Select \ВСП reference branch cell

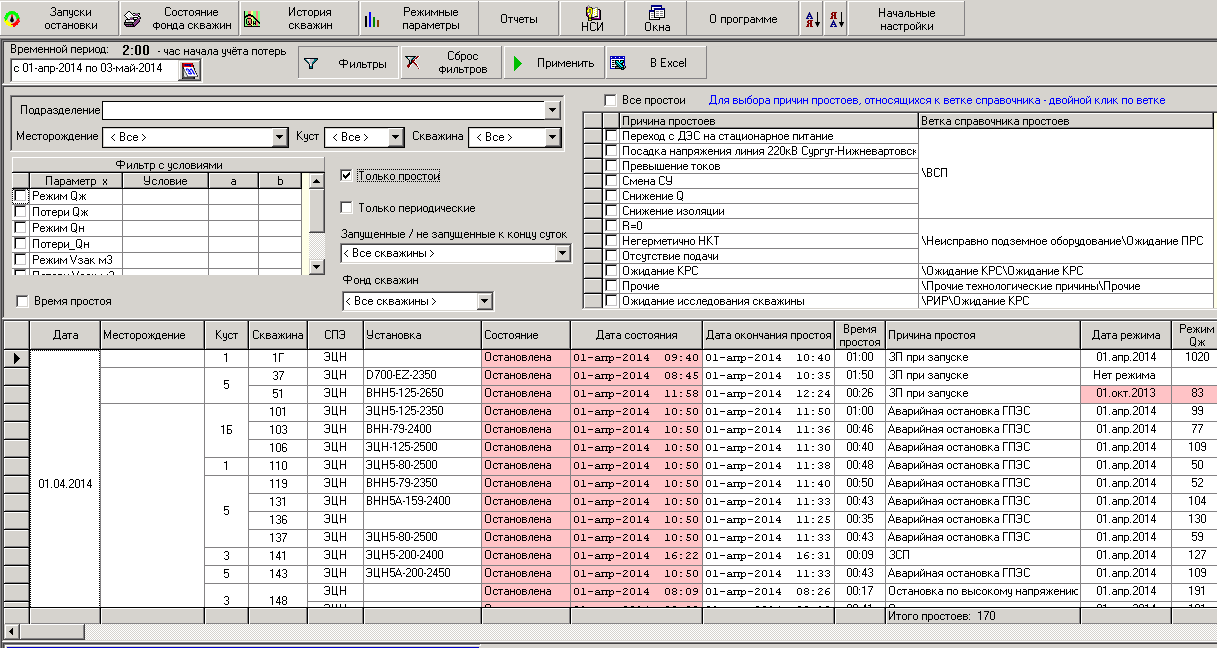pos(1067,173)
